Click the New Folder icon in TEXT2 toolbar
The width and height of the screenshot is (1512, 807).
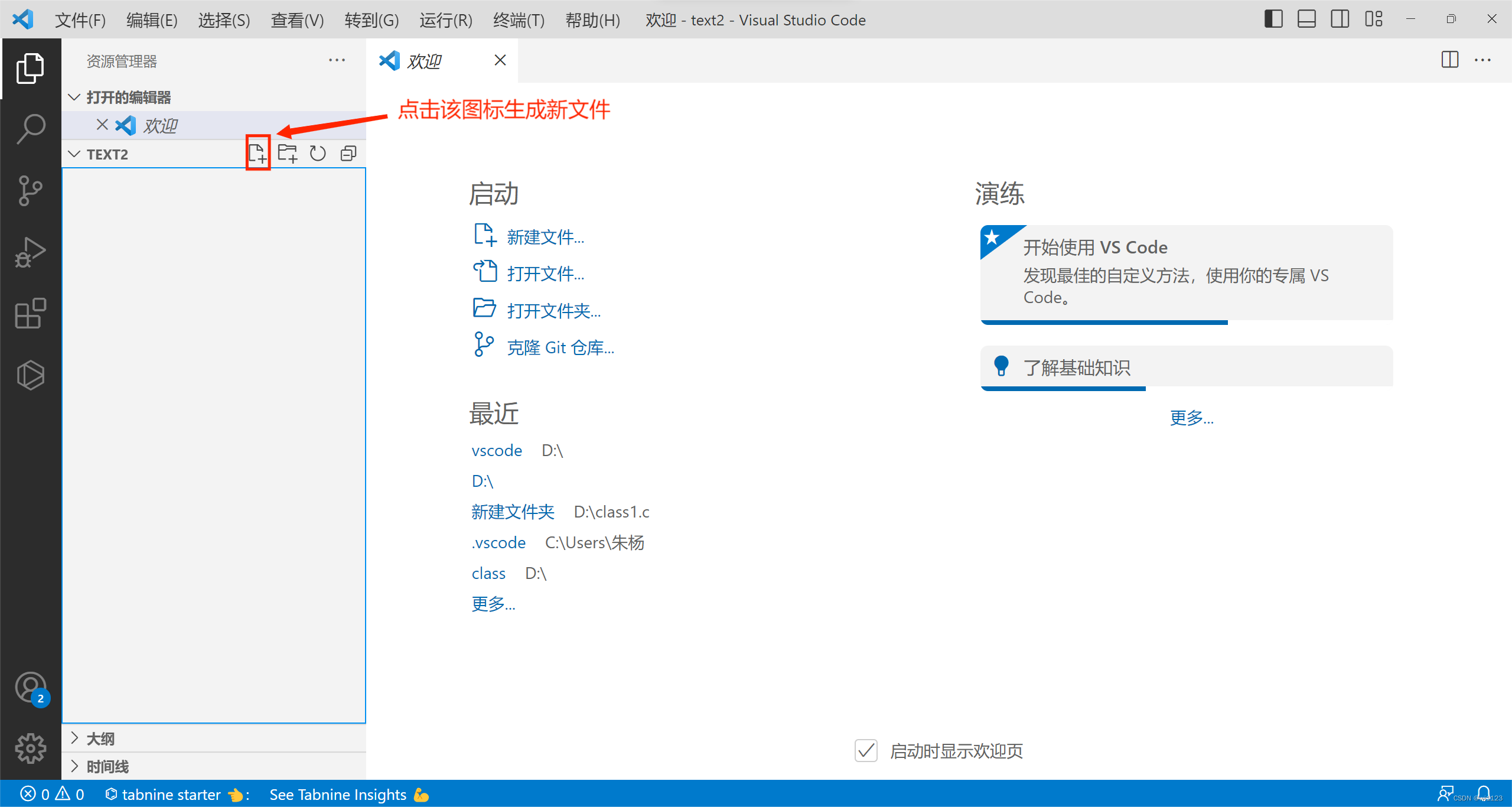[x=288, y=152]
